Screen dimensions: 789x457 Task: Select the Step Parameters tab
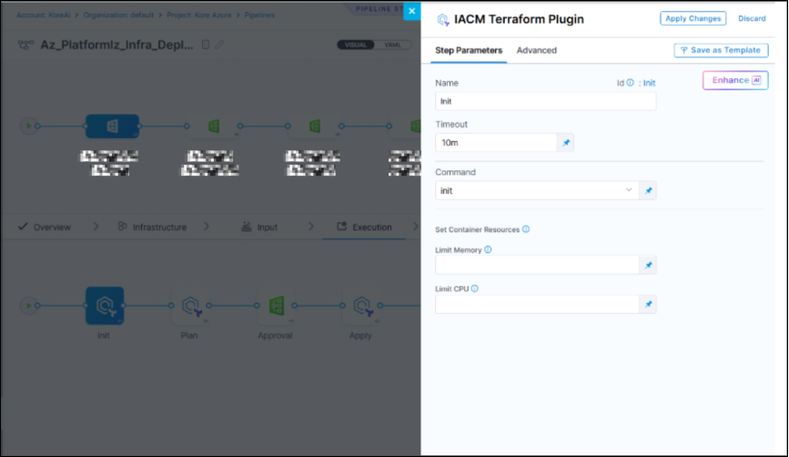pyautogui.click(x=468, y=50)
